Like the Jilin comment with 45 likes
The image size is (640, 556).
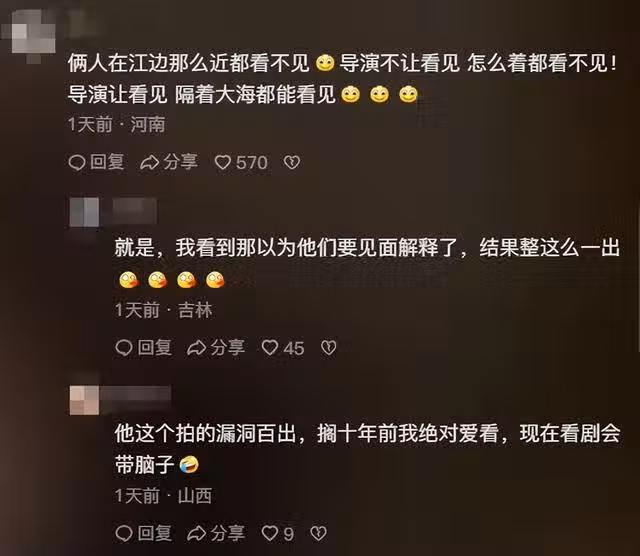(x=270, y=348)
